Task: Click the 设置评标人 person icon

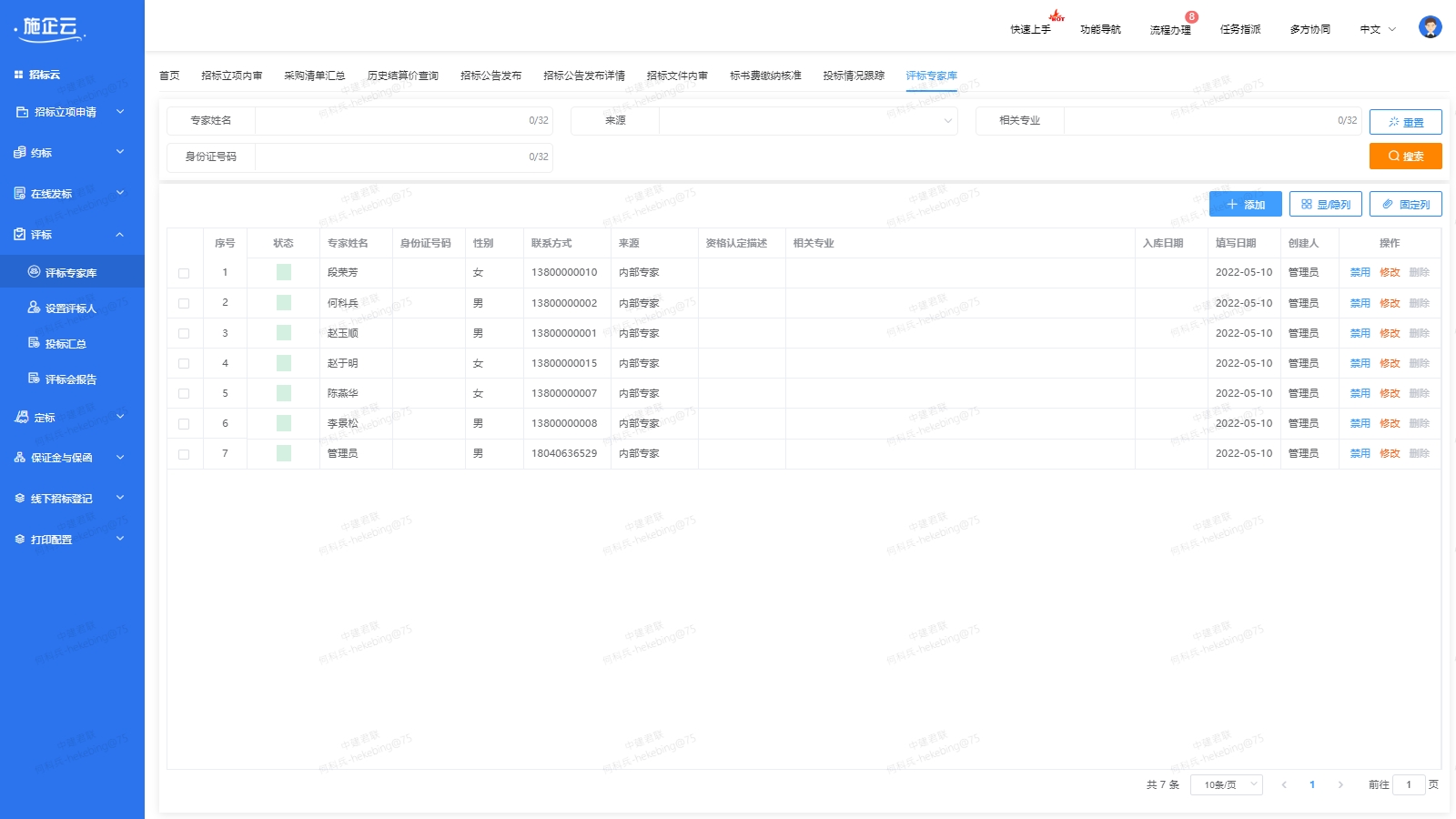Action: (x=35, y=308)
